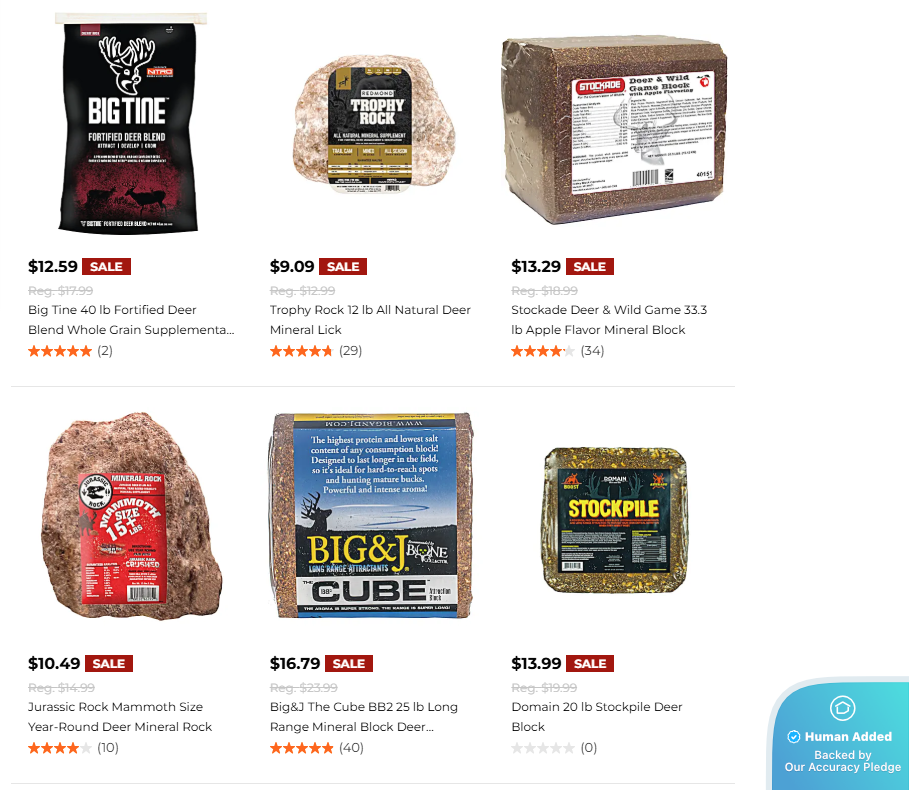Screen dimensions: 909x790
Task: Open the Stockade Game Block product image
Action: click(x=614, y=129)
